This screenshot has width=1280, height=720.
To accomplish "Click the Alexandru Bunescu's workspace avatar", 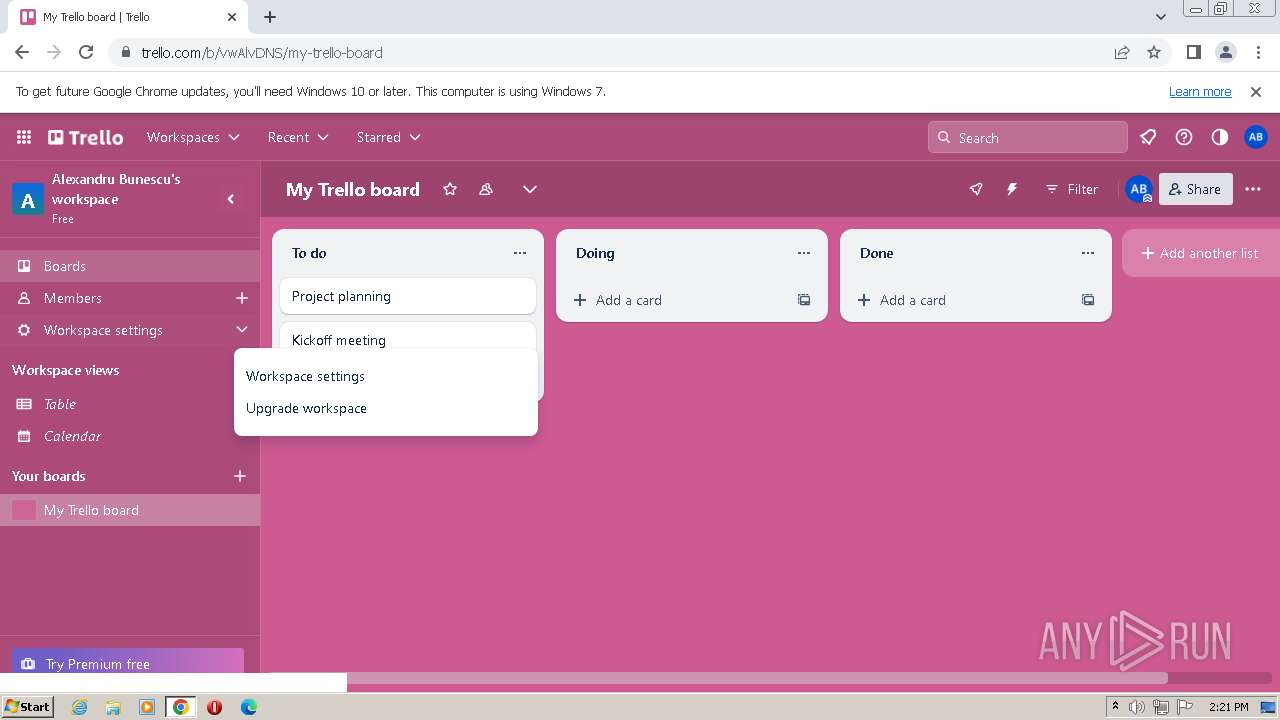I will click(27, 200).
